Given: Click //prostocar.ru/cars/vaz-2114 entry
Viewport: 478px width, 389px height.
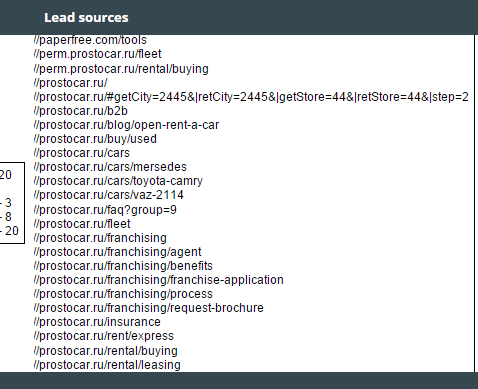Looking at the screenshot, I should coord(109,195).
